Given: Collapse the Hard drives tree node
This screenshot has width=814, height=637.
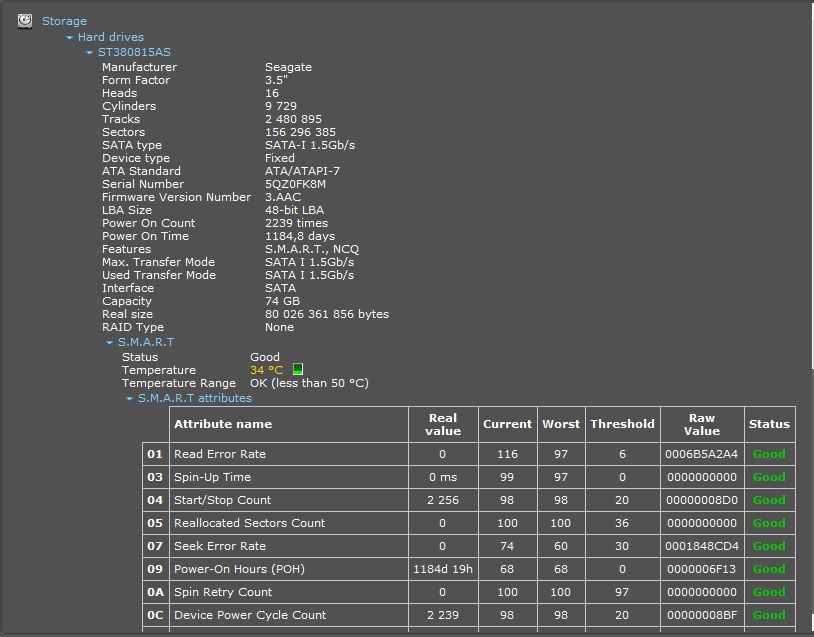Looking at the screenshot, I should [70, 37].
